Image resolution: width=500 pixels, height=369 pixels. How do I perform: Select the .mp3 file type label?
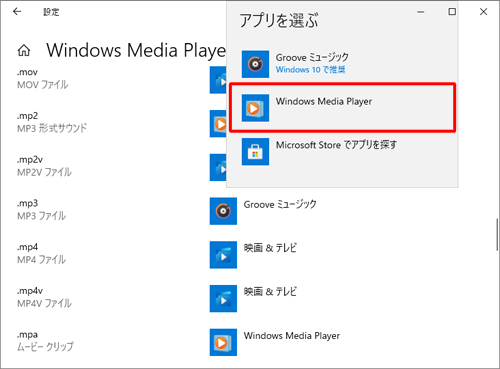28,203
